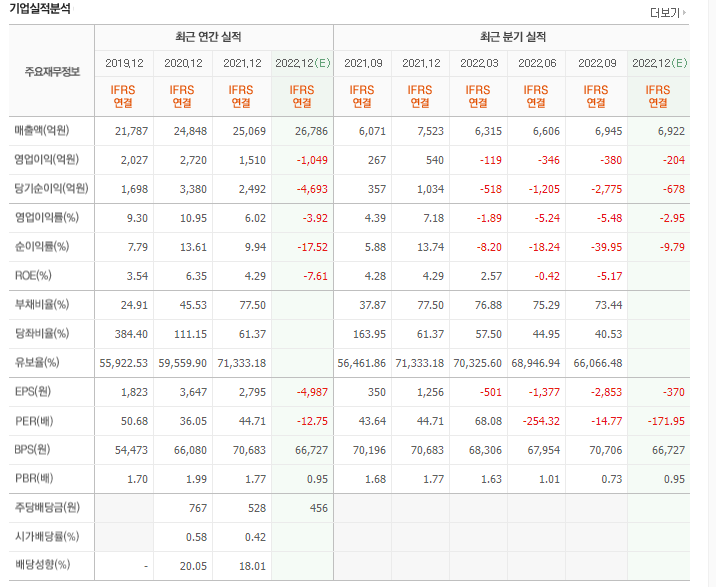This screenshot has width=716, height=587.
Task: Open the 더보기 link
Action: pos(663,13)
